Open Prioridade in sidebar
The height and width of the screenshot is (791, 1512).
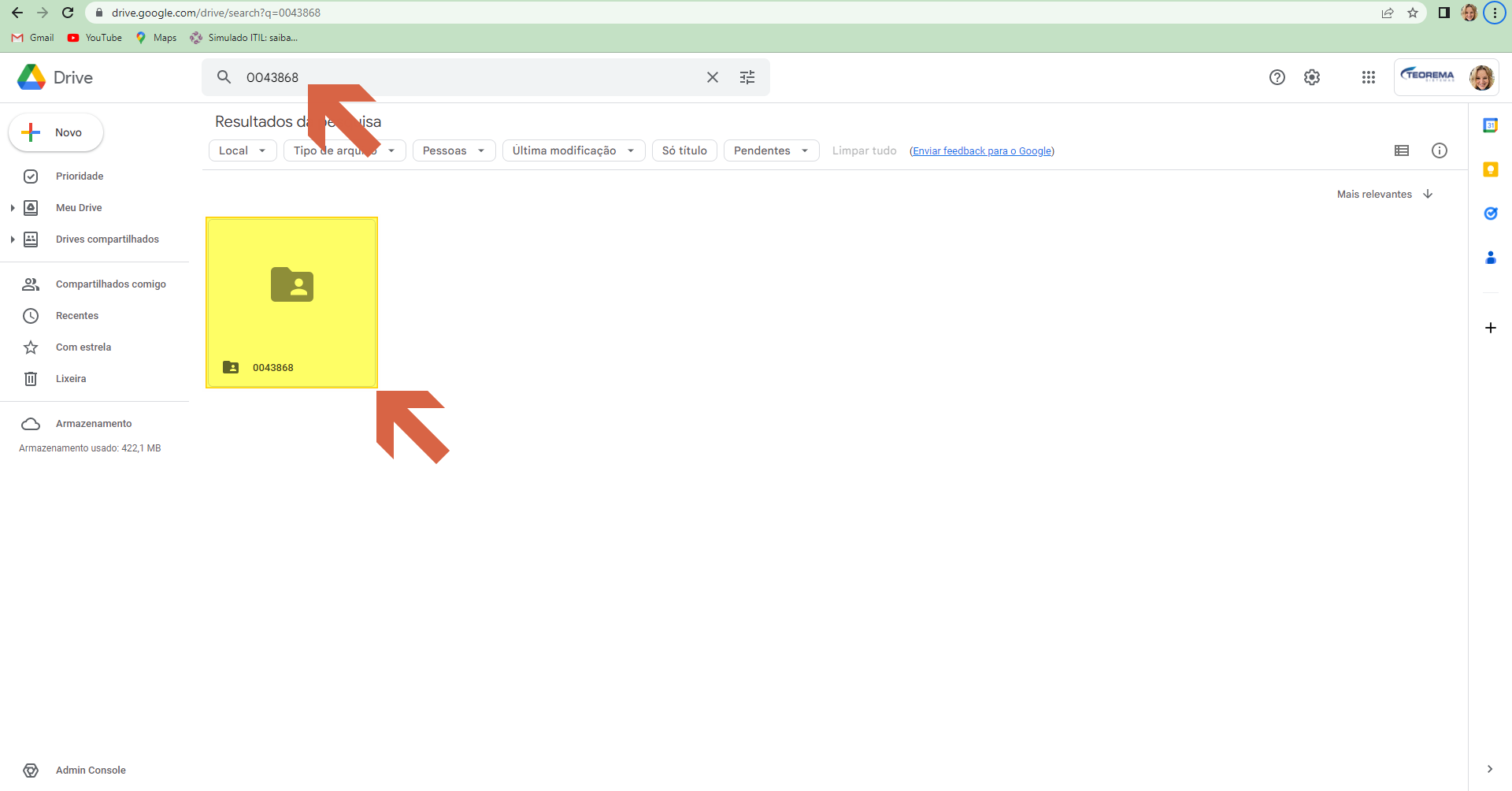[x=80, y=176]
